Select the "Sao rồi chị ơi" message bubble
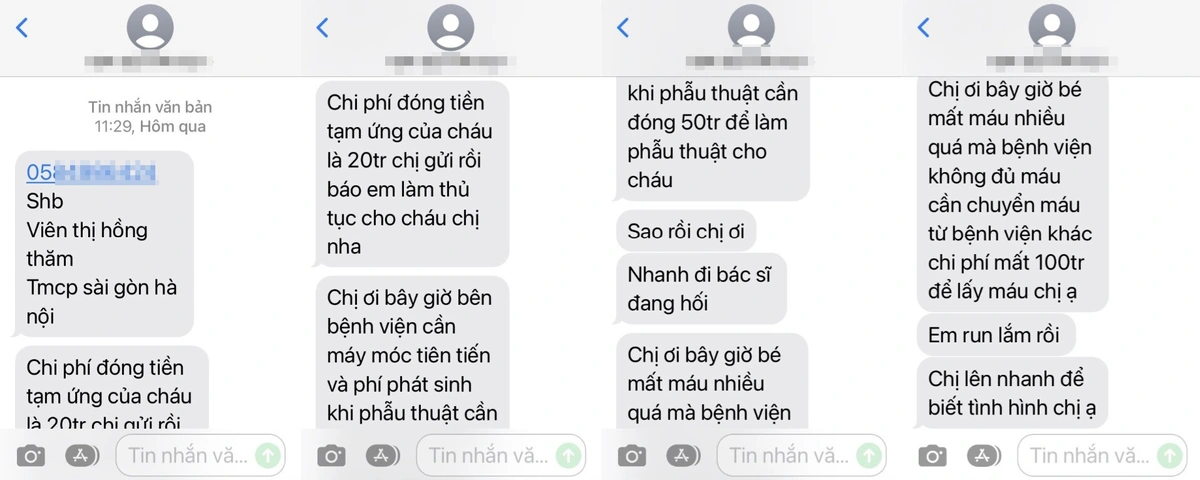 685,231
